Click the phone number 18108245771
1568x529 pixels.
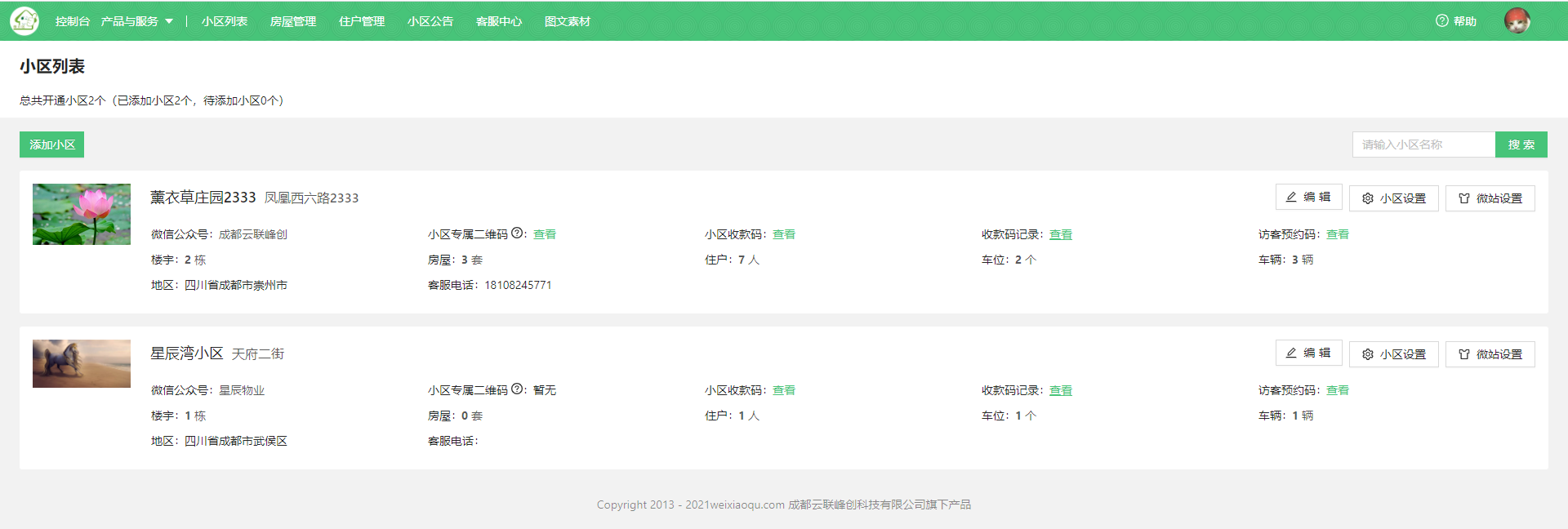click(x=519, y=285)
